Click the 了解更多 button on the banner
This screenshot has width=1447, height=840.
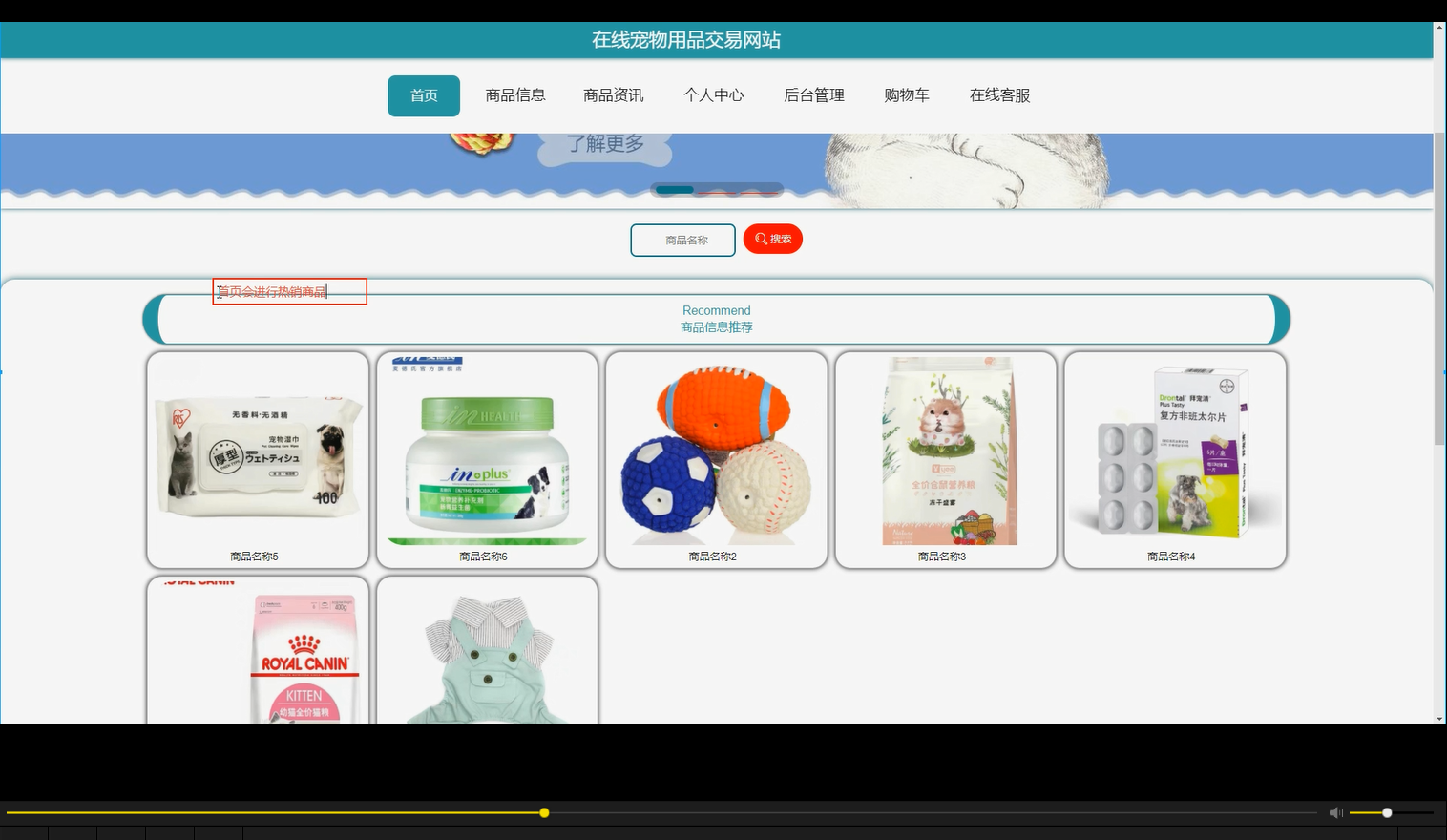click(x=604, y=143)
